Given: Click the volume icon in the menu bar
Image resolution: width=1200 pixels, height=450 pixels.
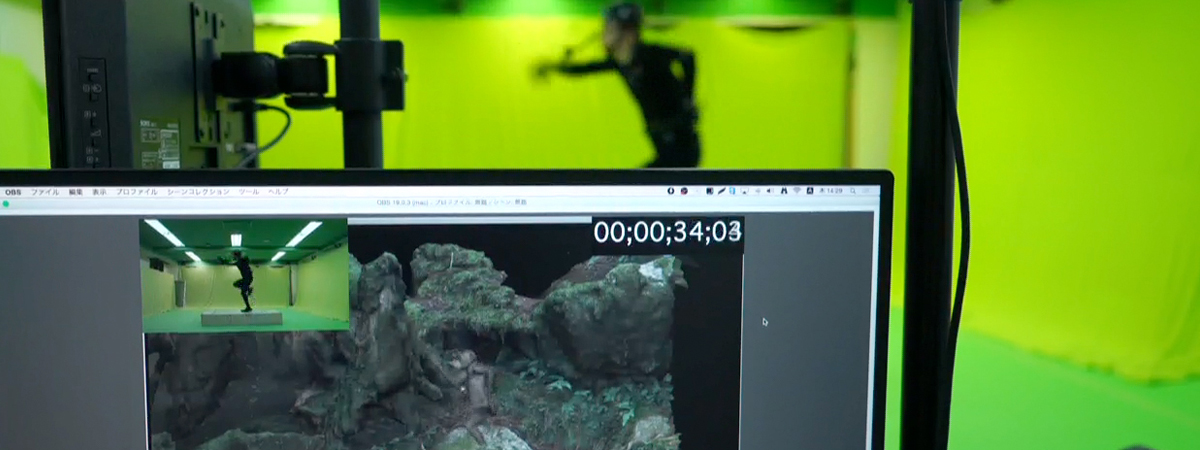Looking at the screenshot, I should coord(769,191).
